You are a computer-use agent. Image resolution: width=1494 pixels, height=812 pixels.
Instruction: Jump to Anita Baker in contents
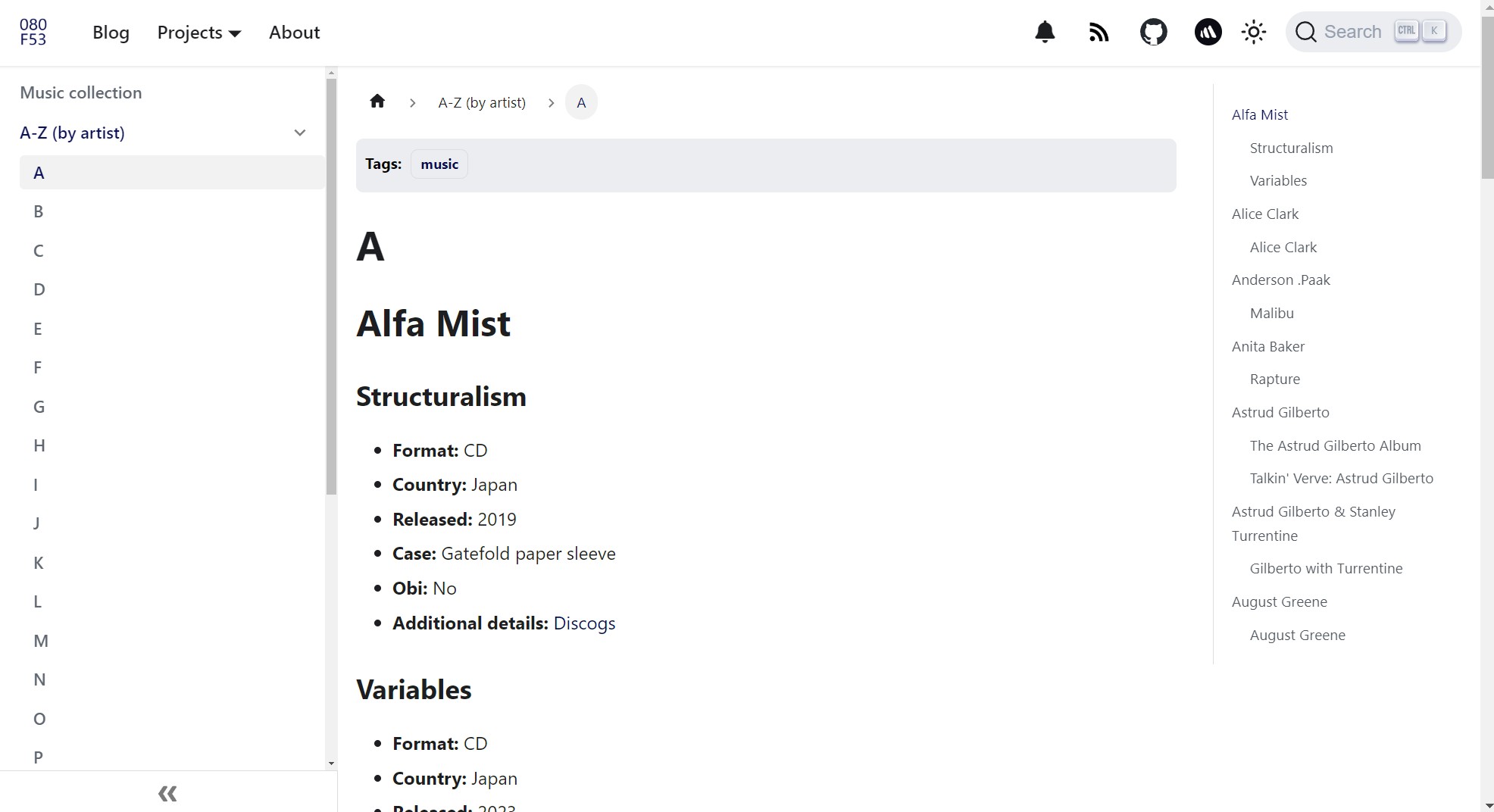(x=1268, y=346)
